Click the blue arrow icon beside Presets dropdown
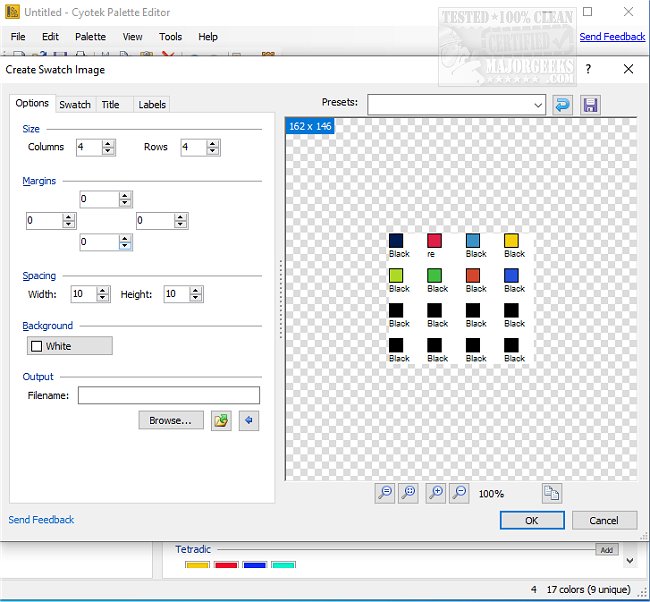The height and width of the screenshot is (602, 650). click(x=563, y=105)
